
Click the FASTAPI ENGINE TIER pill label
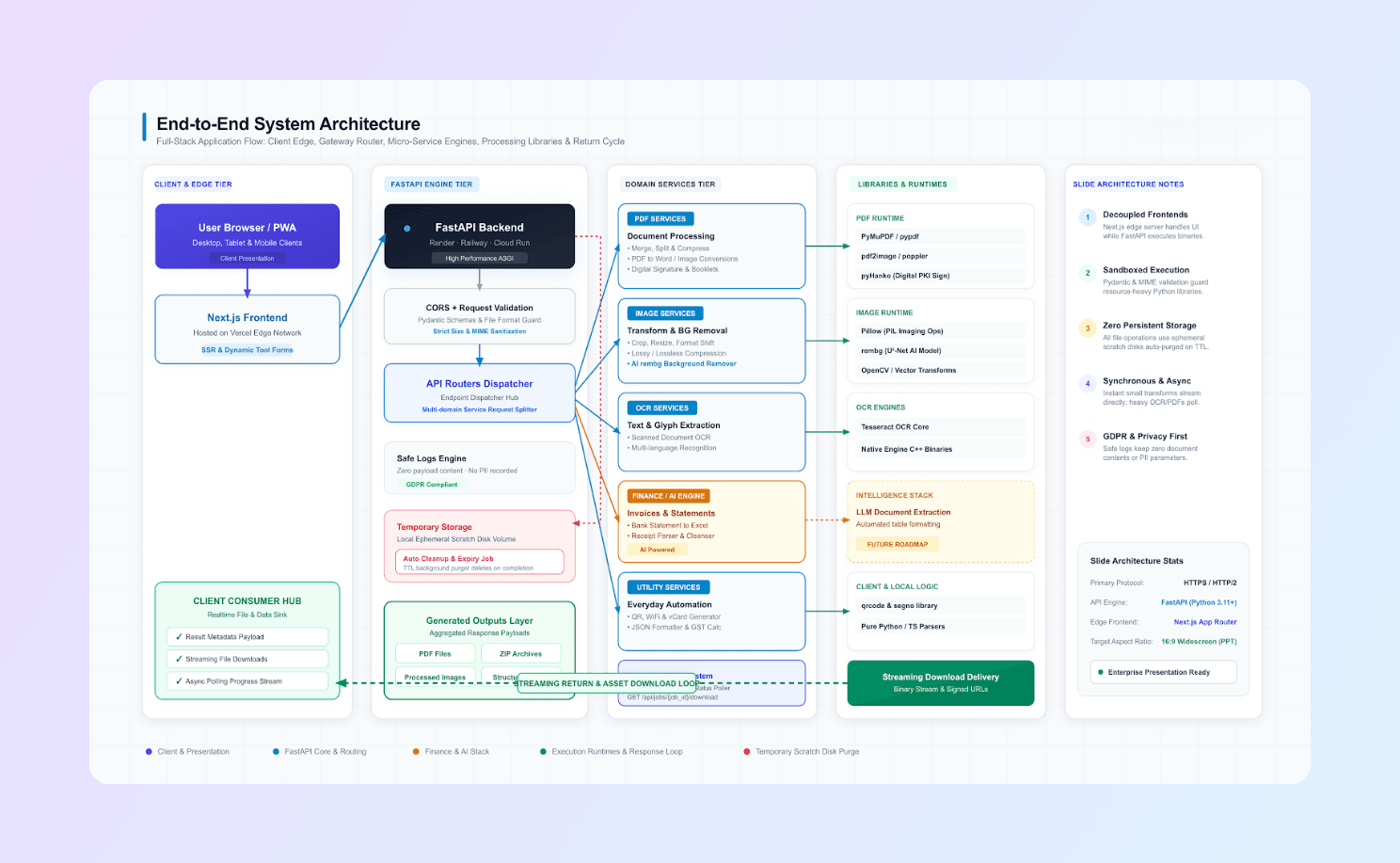point(432,184)
